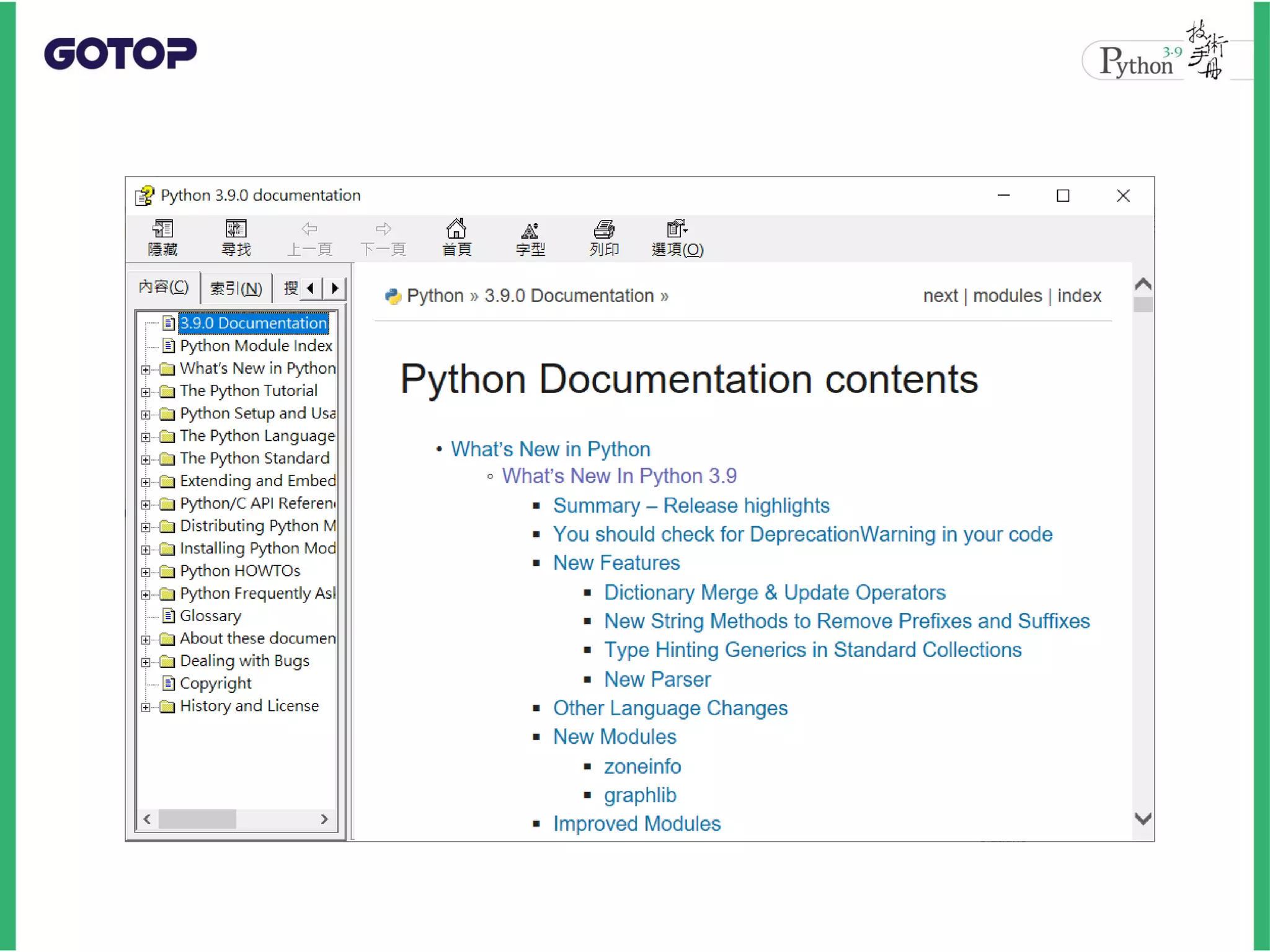Select 3.9.0 Documentation tree item
Viewport: 1270px width, 952px height.
[253, 323]
